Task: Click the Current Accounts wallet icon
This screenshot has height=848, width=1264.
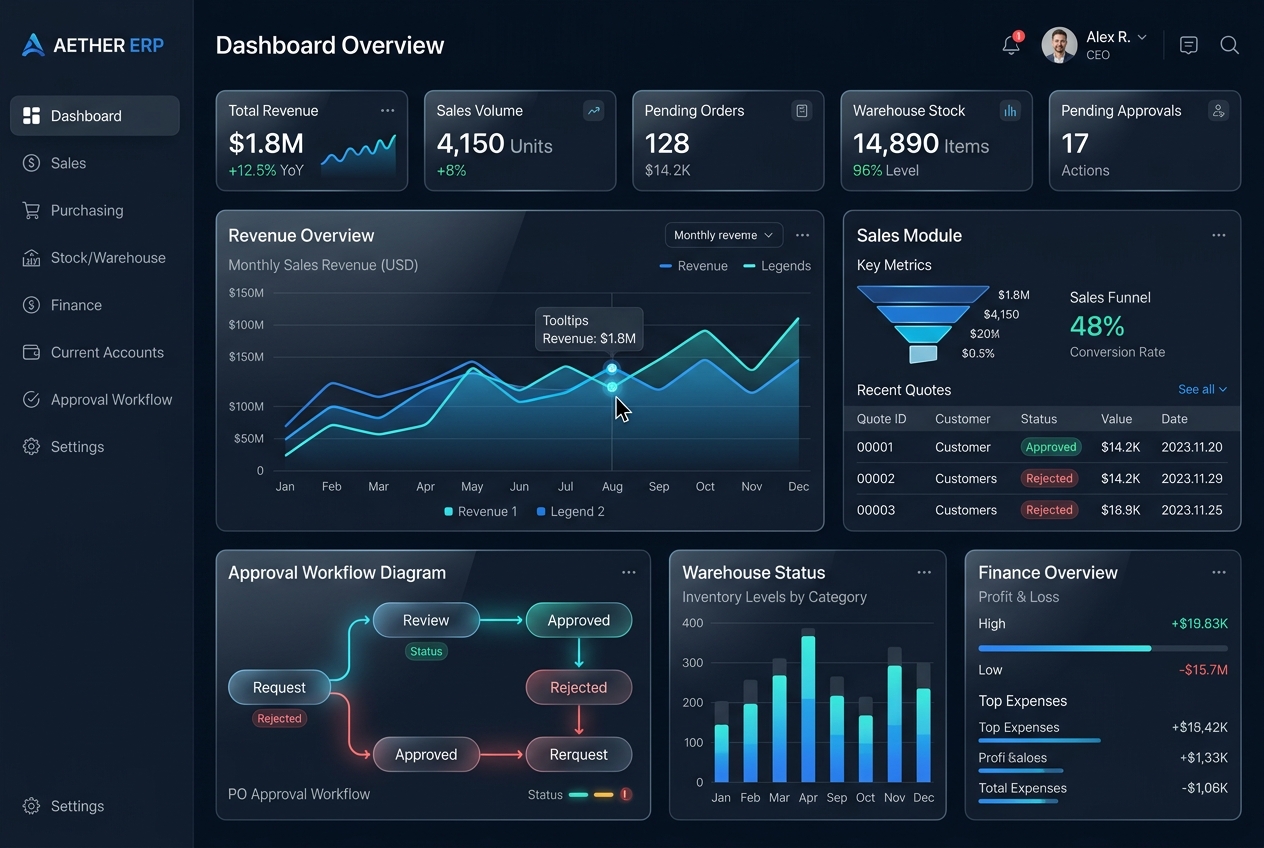Action: 31,352
